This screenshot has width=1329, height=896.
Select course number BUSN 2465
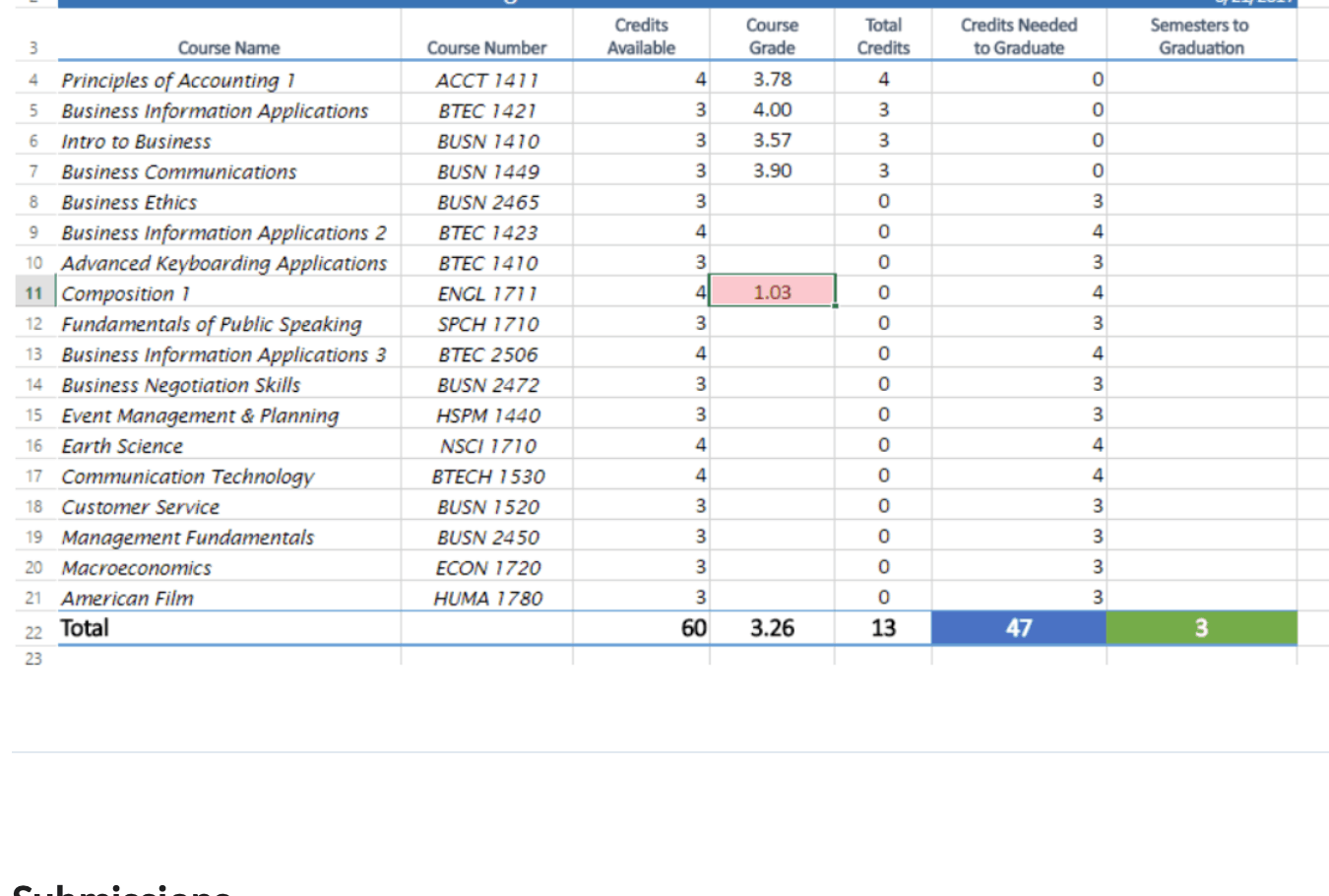click(x=486, y=201)
